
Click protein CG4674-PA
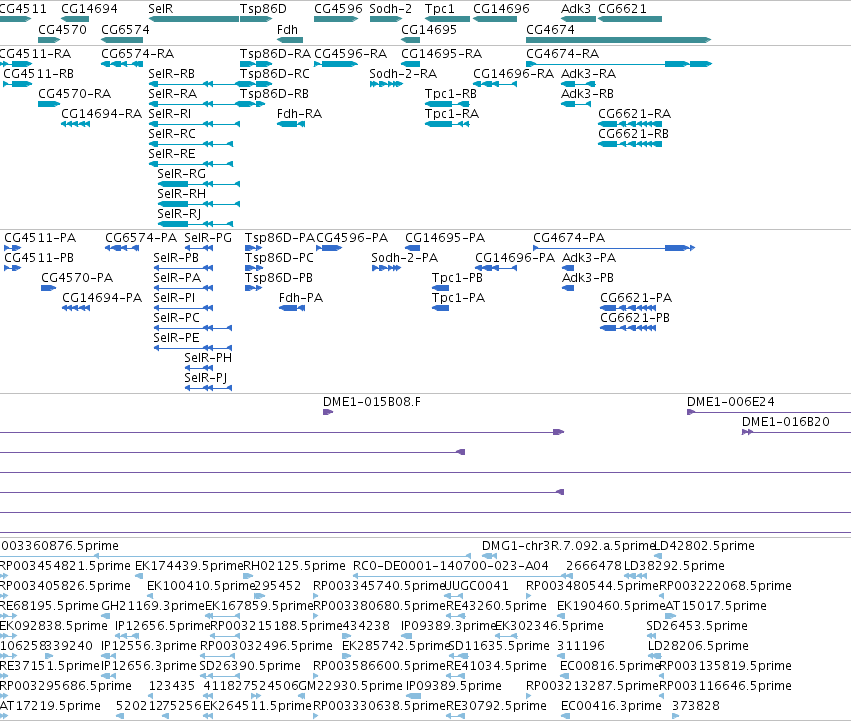pyautogui.click(x=614, y=248)
